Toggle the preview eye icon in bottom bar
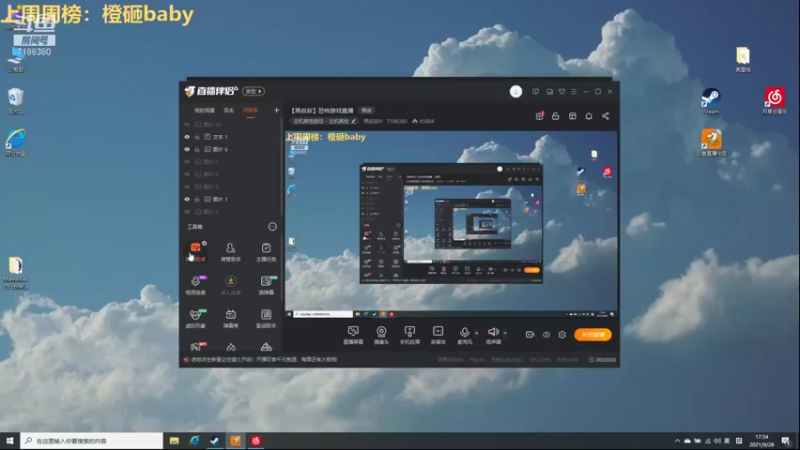 click(546, 335)
